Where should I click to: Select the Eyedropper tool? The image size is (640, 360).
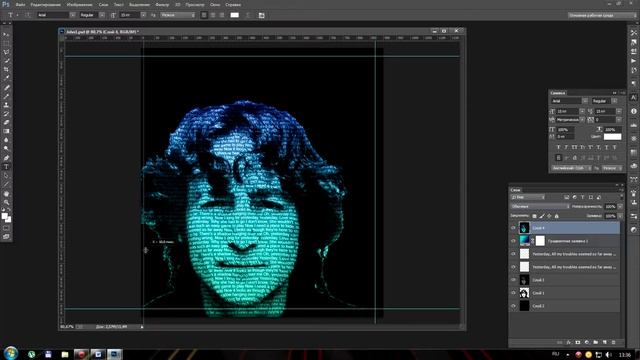(7, 78)
